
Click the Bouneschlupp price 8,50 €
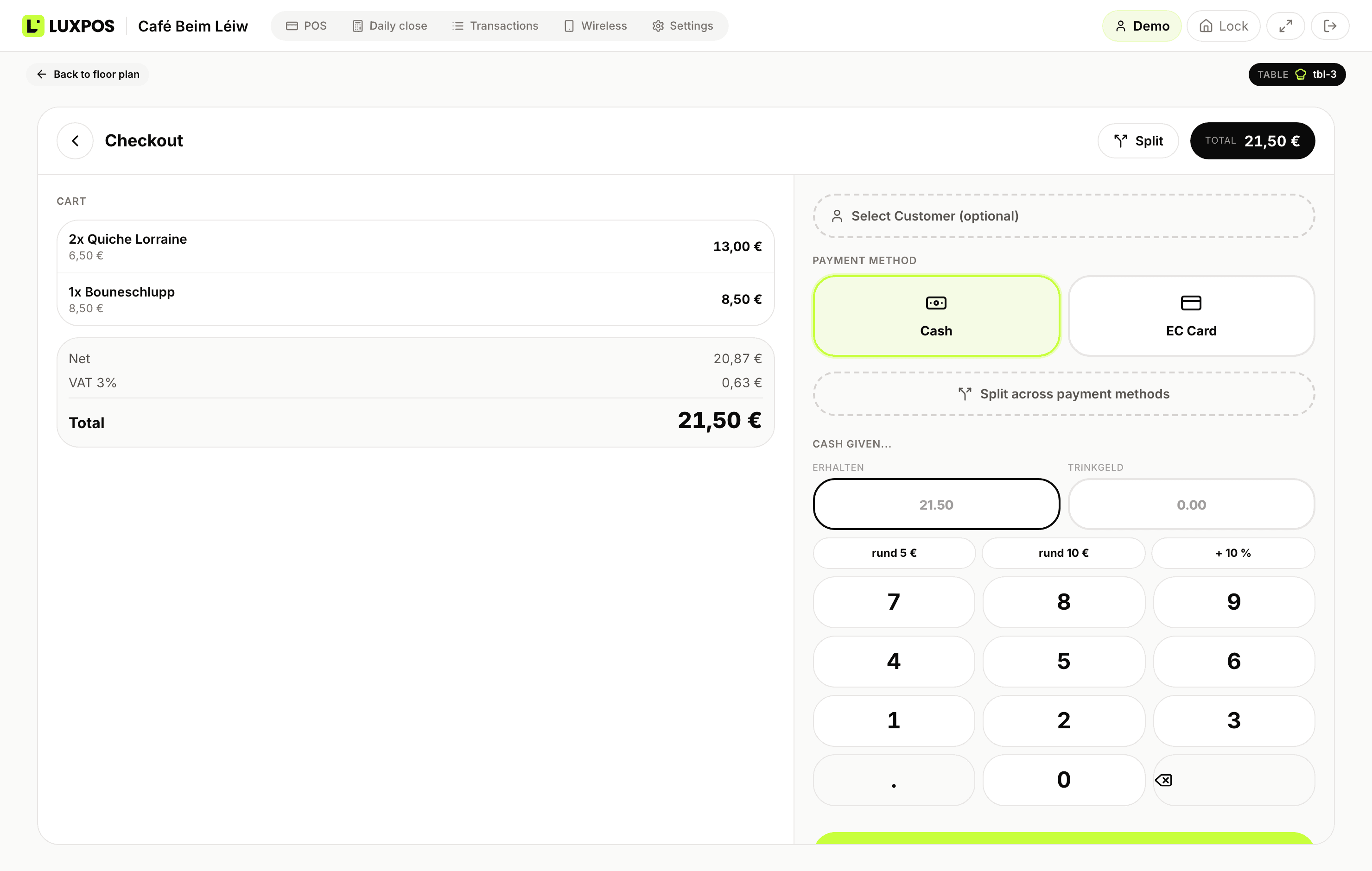click(x=741, y=300)
